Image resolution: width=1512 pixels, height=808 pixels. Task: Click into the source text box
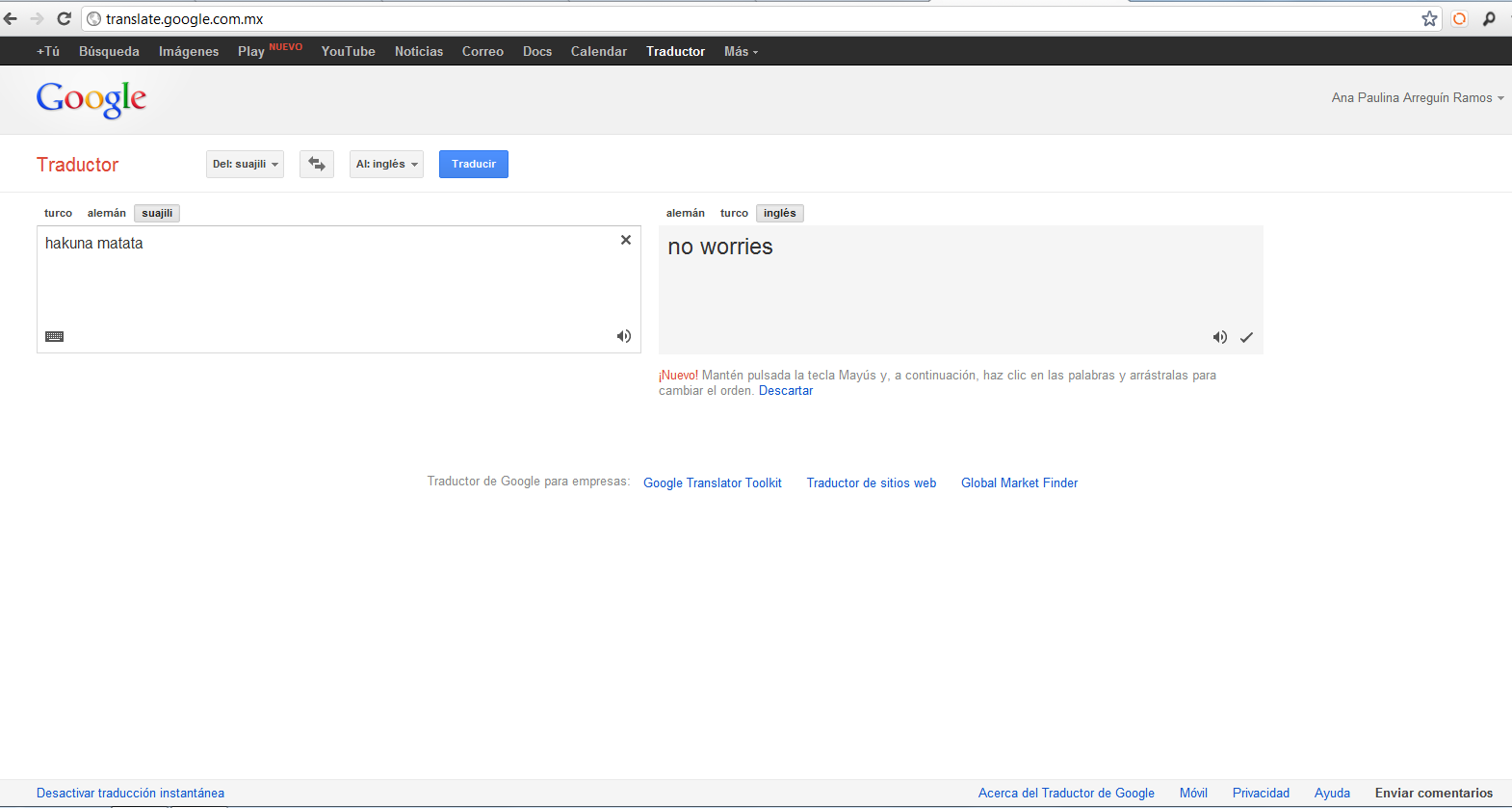339,289
